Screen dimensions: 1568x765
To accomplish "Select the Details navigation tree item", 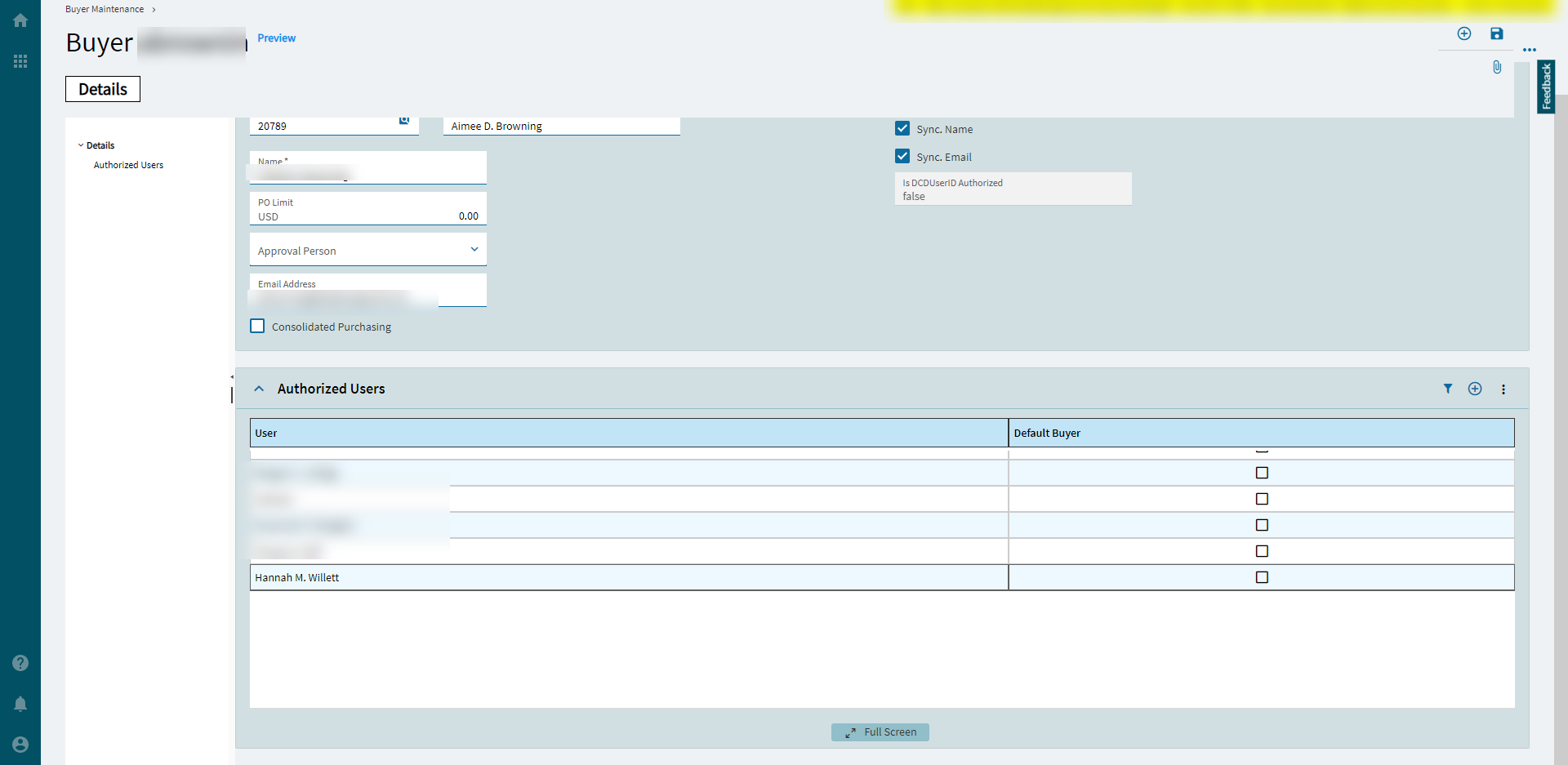I will 100,145.
